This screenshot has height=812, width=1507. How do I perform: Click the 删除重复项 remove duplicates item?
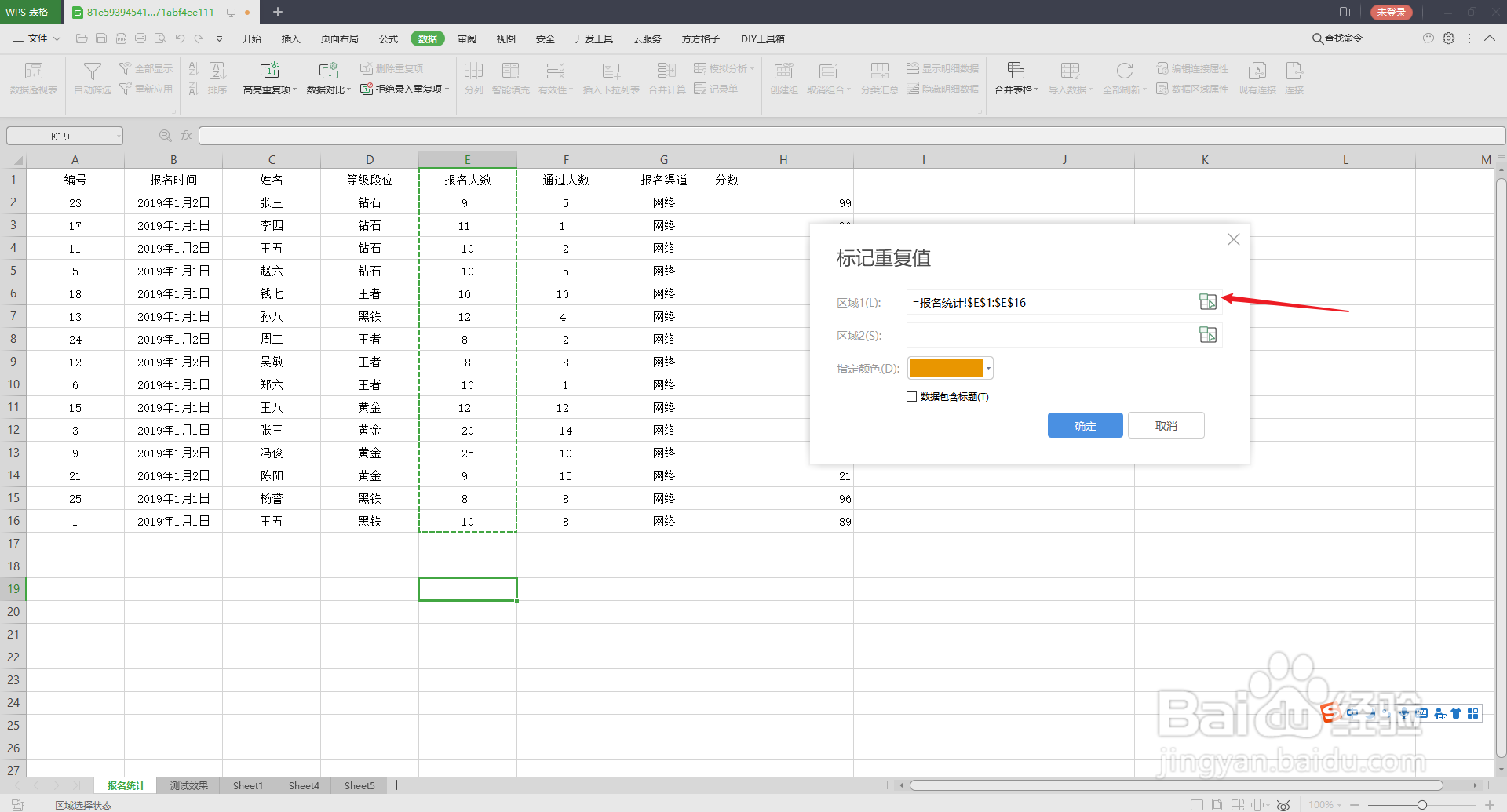coord(392,69)
